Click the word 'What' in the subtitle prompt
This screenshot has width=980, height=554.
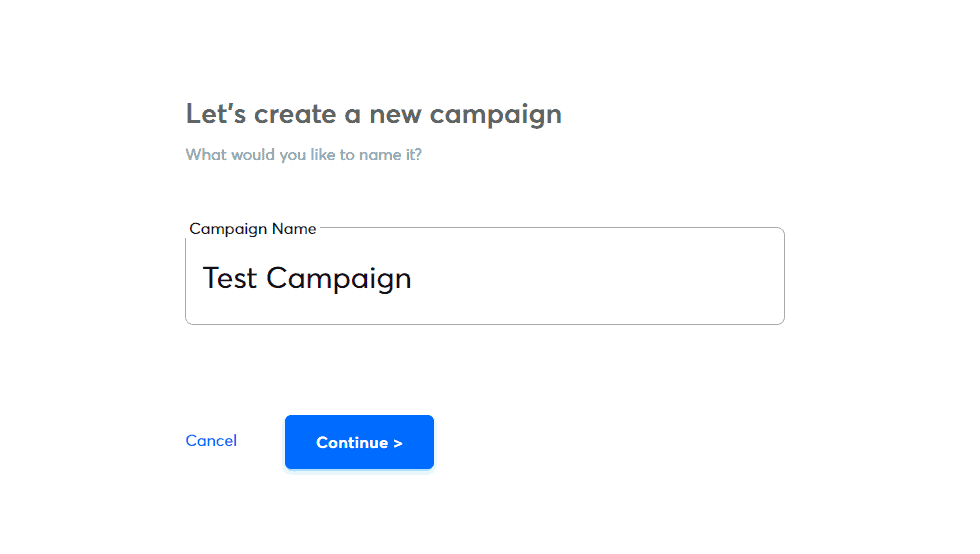point(206,155)
